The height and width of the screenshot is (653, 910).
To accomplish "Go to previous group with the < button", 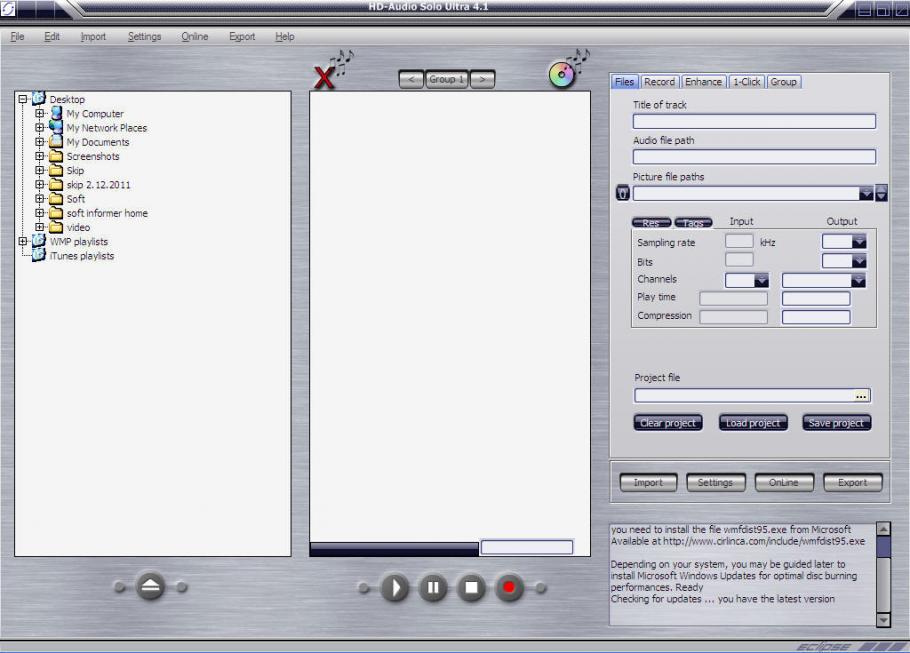I will (x=411, y=80).
